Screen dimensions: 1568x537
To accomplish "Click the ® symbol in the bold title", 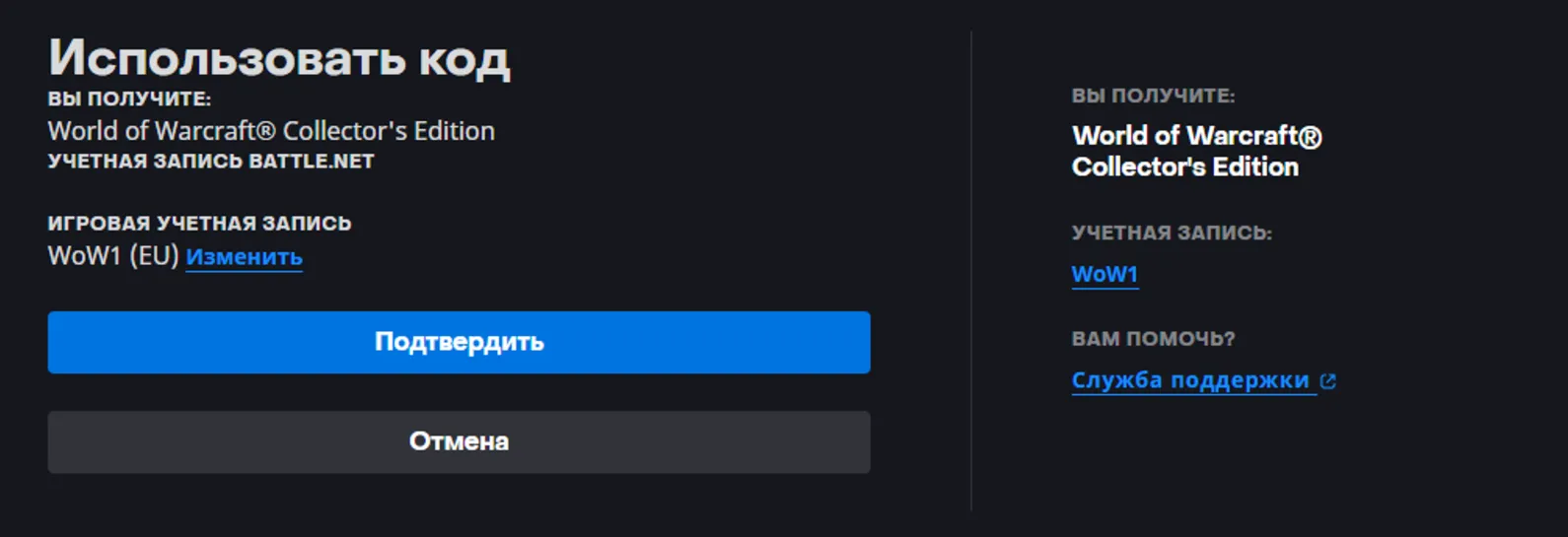I will point(1311,136).
